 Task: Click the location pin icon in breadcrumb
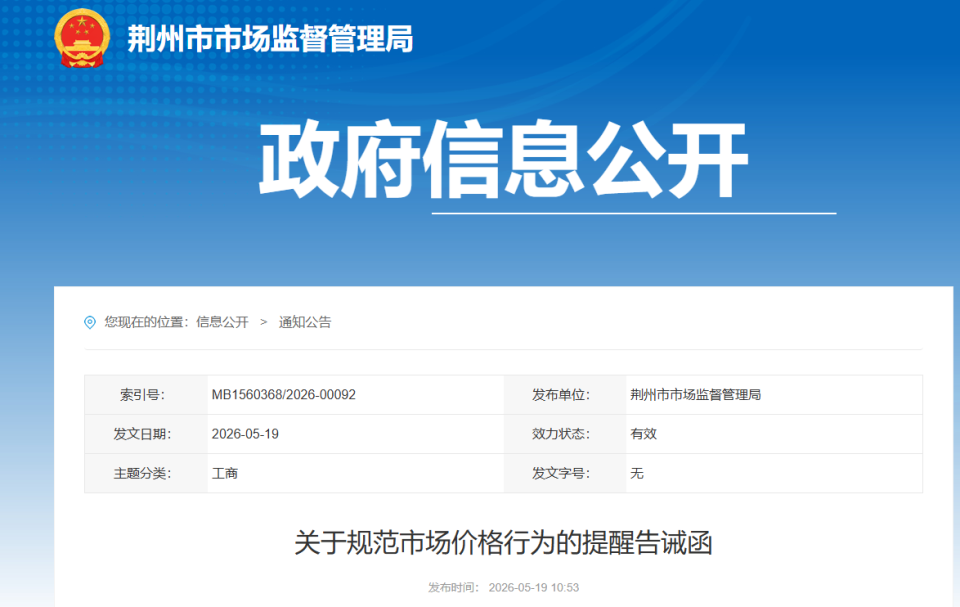(90, 322)
